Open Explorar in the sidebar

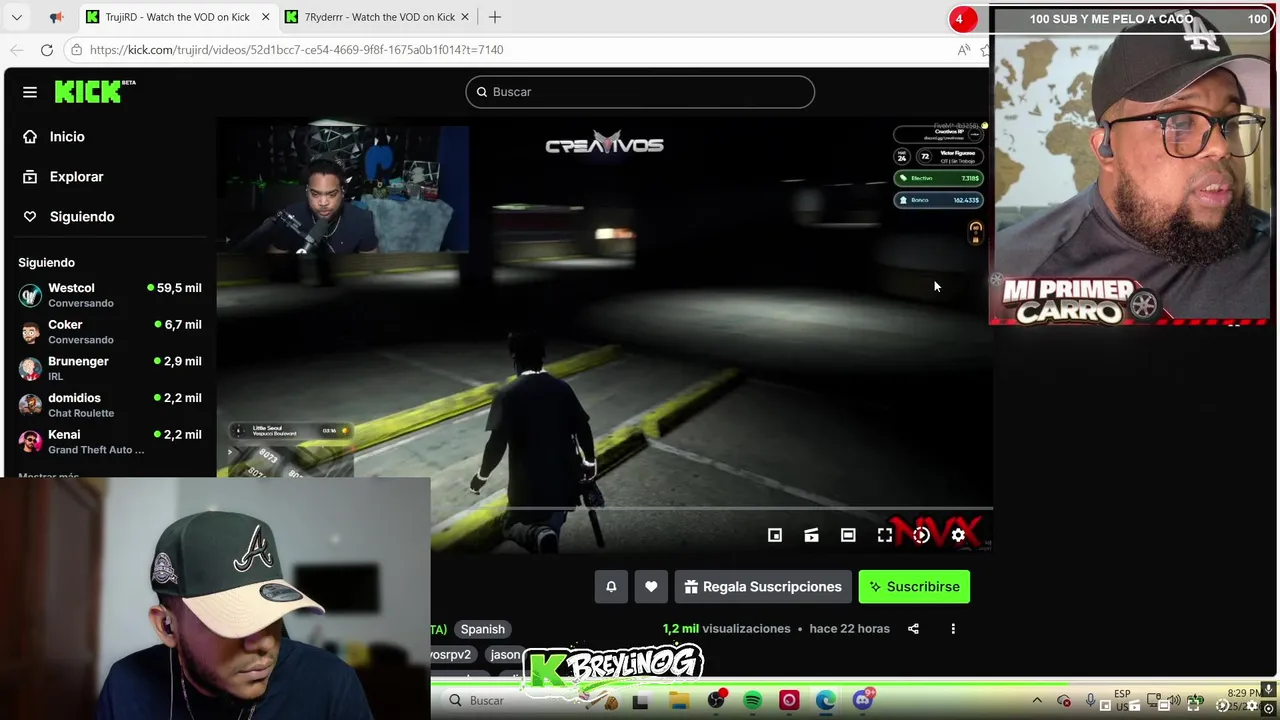point(76,177)
